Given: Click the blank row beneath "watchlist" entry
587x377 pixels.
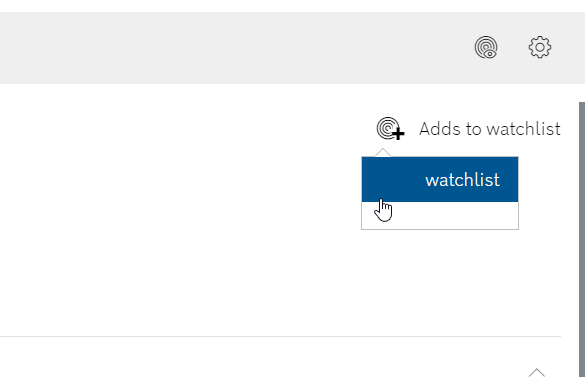Looking at the screenshot, I should pyautogui.click(x=440, y=215).
